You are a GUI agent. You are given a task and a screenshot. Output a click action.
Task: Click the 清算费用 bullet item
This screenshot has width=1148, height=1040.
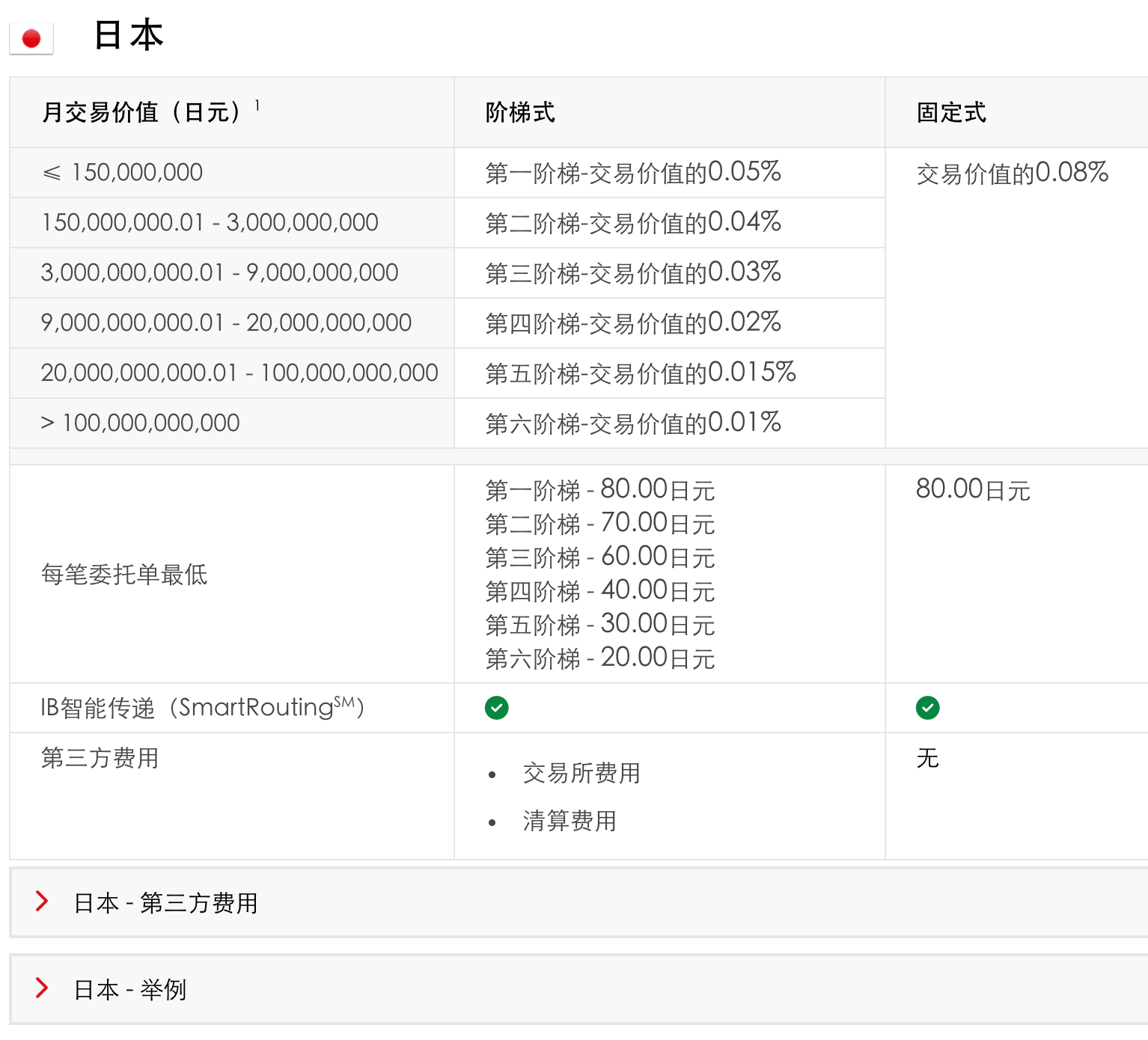(570, 821)
